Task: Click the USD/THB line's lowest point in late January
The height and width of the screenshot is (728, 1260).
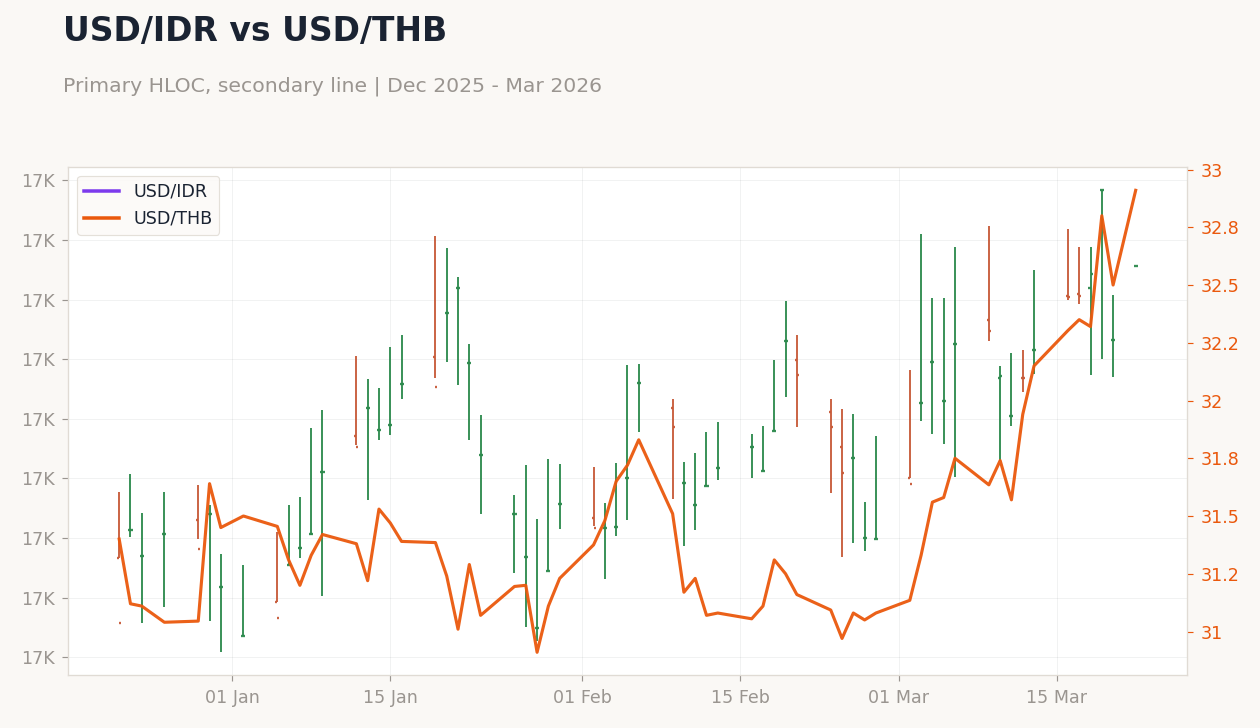Action: pos(537,652)
